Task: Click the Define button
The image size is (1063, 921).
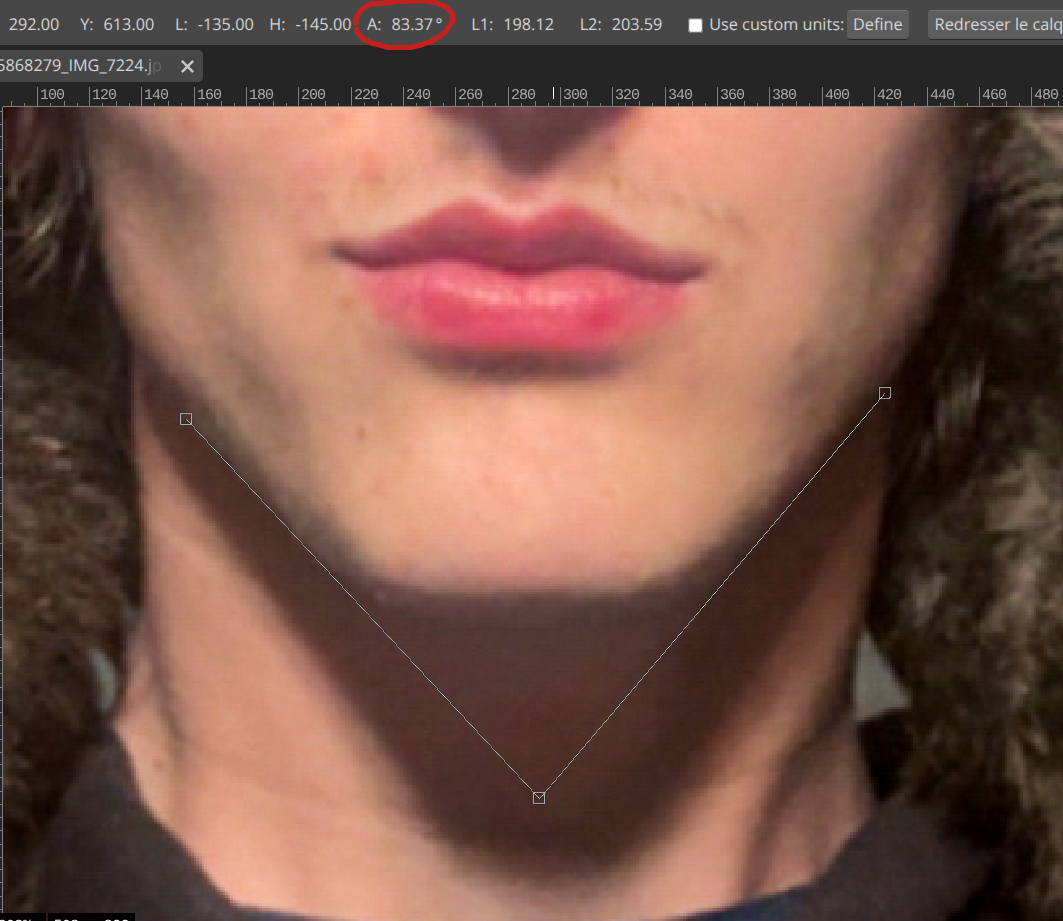Action: (877, 24)
